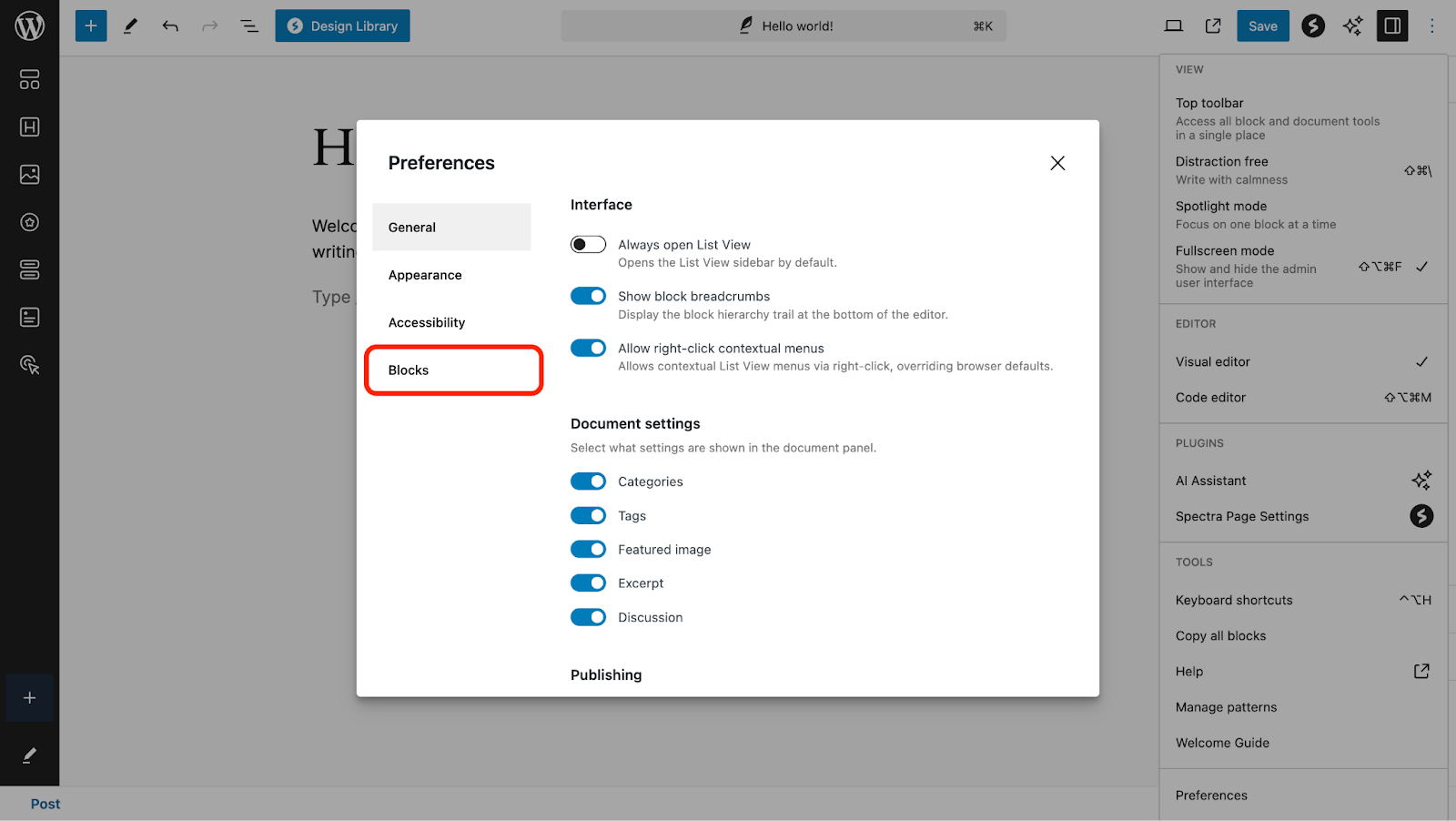Viewport: 1456px width, 821px height.
Task: Click the three-dot Options menu
Action: pyautogui.click(x=1432, y=25)
